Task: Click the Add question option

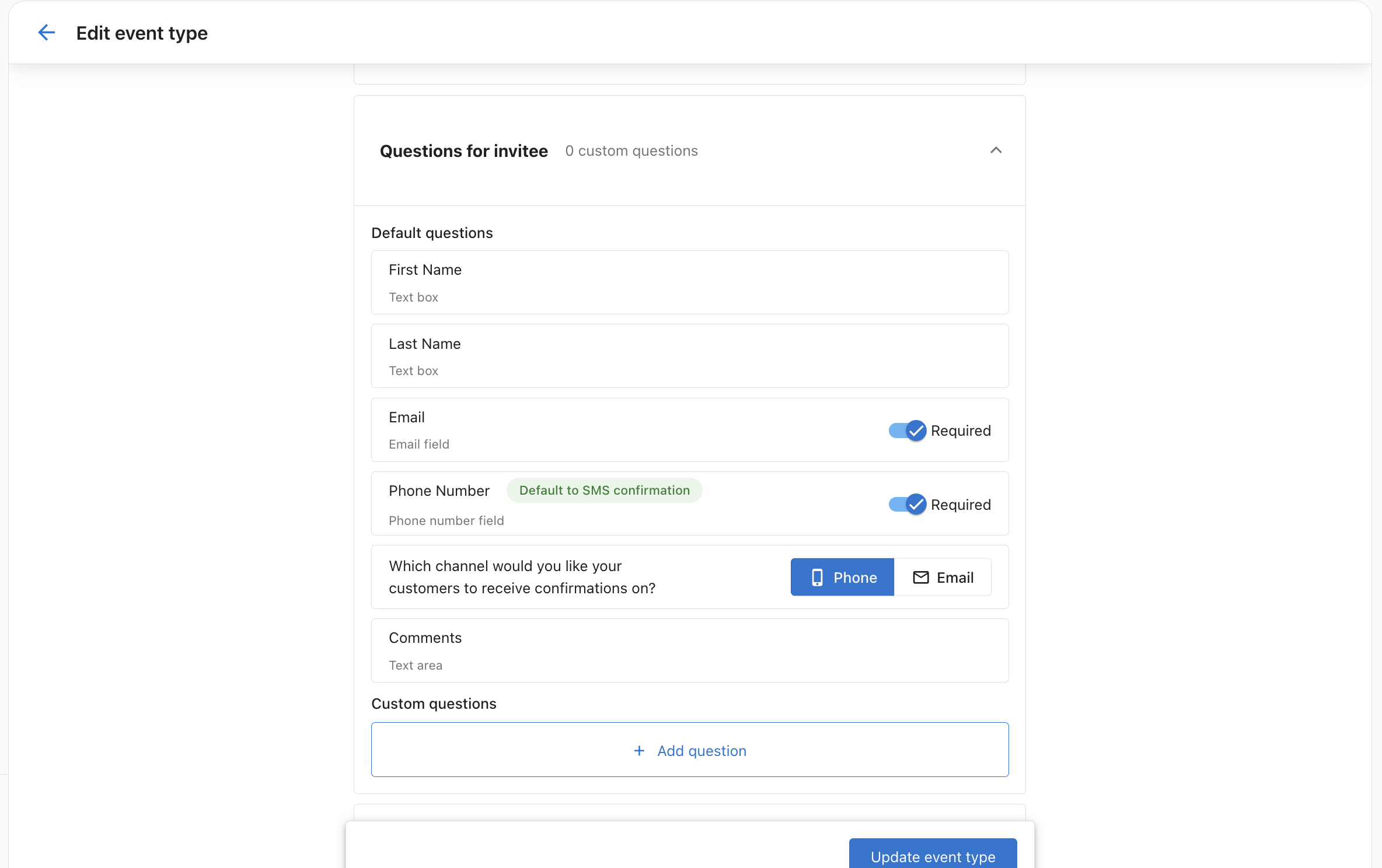Action: point(690,751)
